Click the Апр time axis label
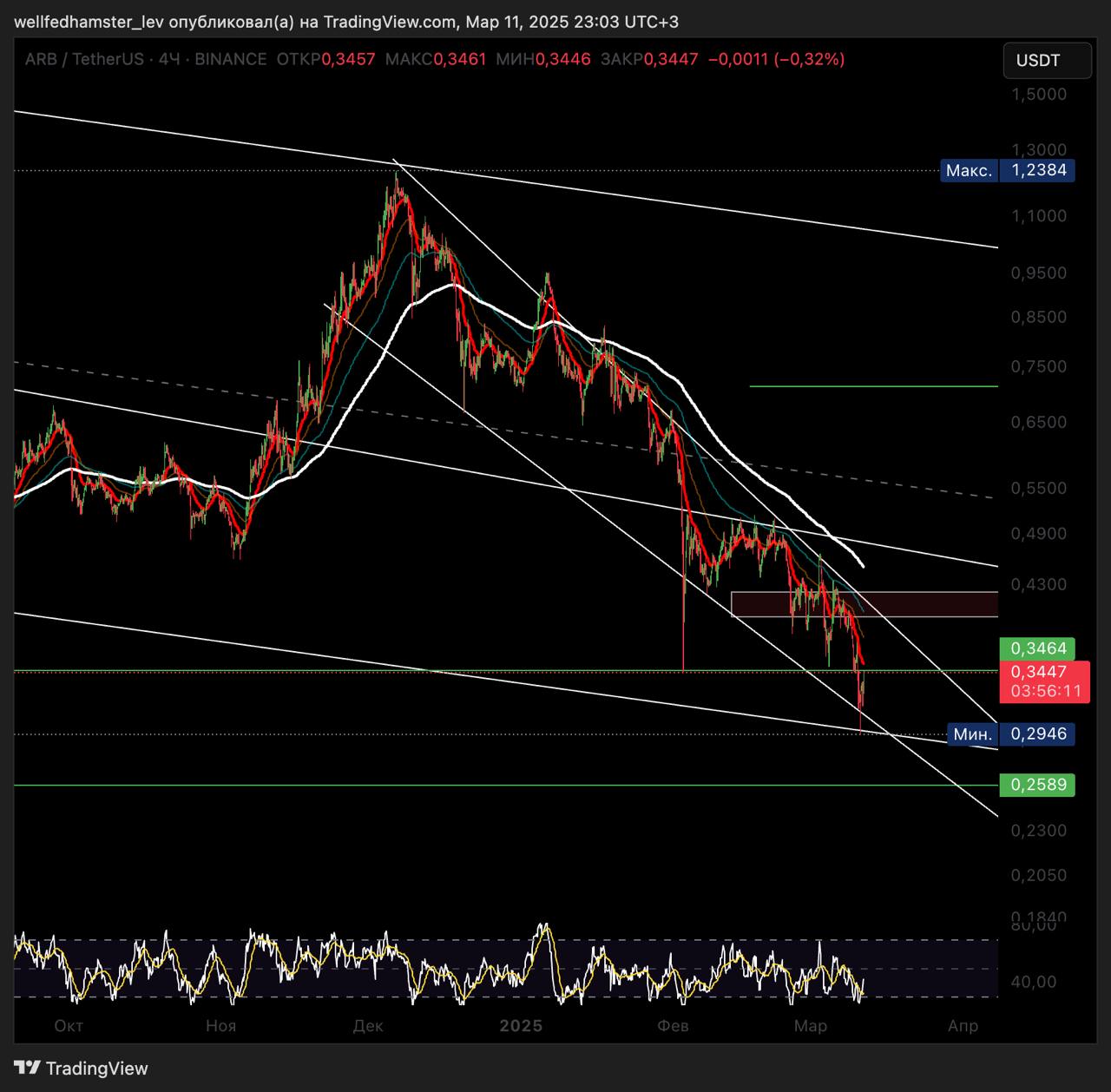The width and height of the screenshot is (1111, 1092). tap(963, 1026)
